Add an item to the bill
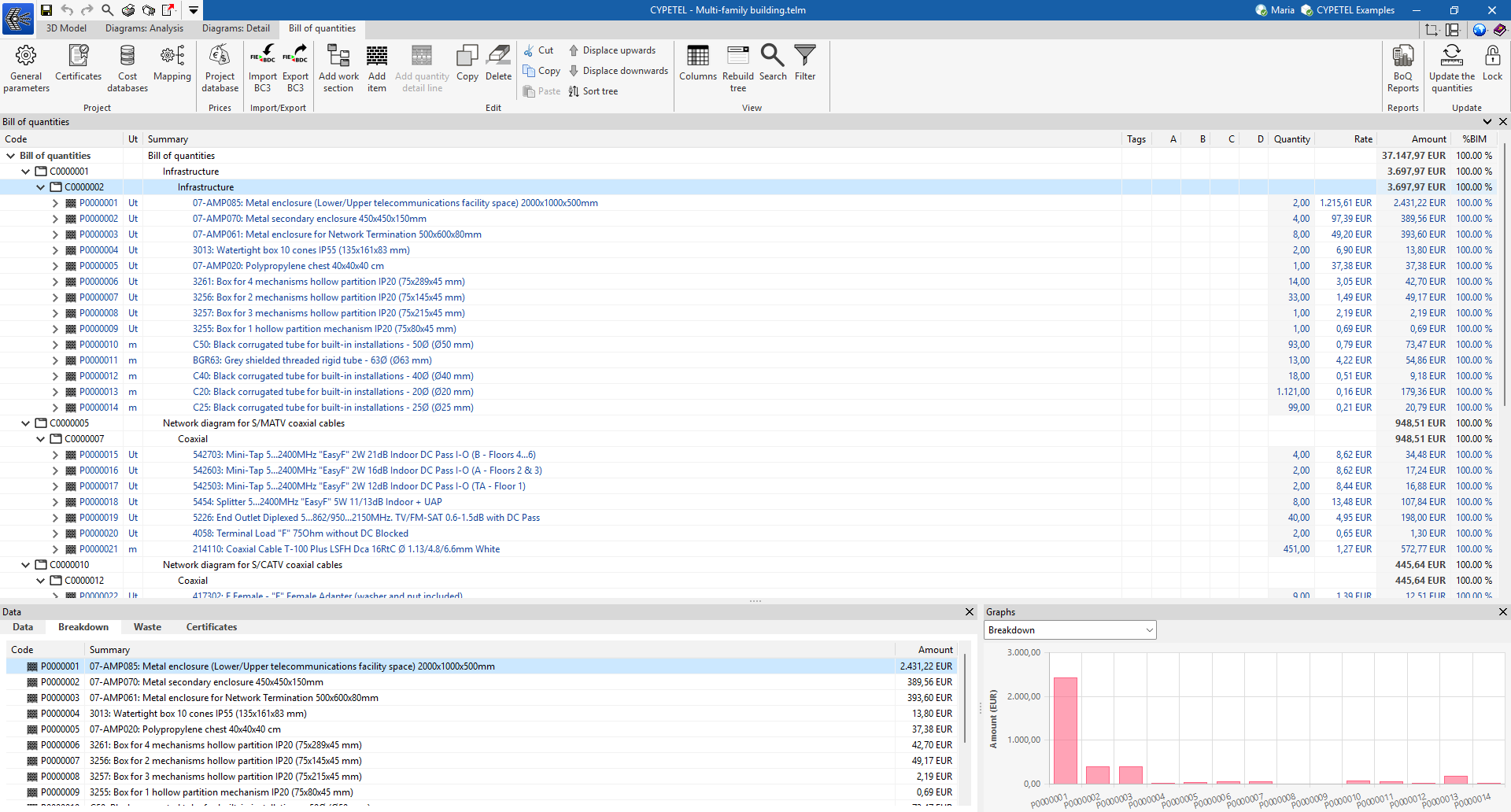Image resolution: width=1511 pixels, height=812 pixels. click(377, 68)
